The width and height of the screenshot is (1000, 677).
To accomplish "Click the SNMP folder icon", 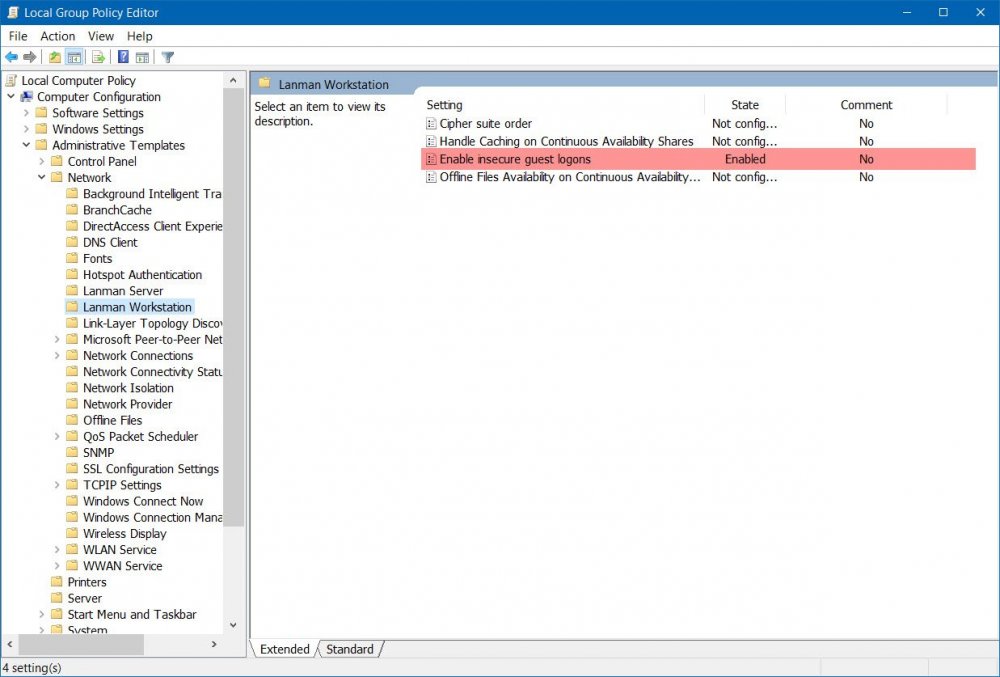I will click(x=72, y=453).
